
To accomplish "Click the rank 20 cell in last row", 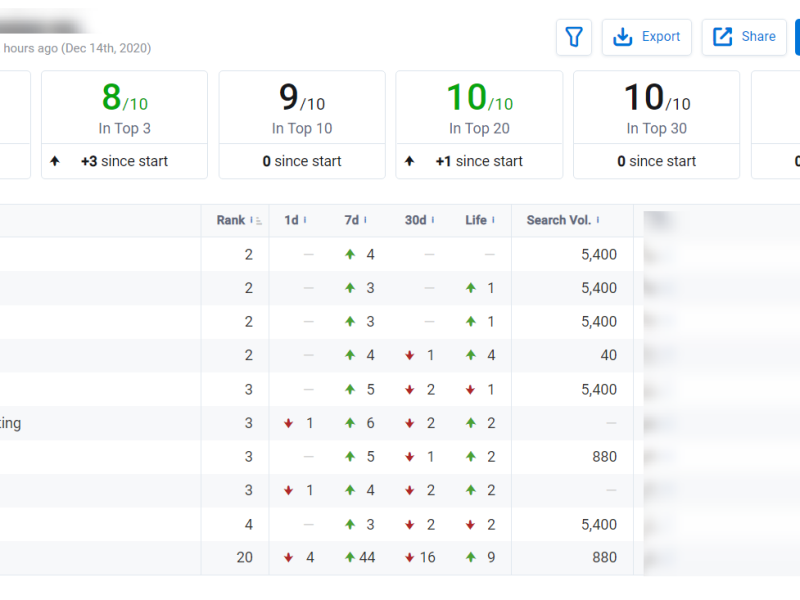I will pos(244,558).
